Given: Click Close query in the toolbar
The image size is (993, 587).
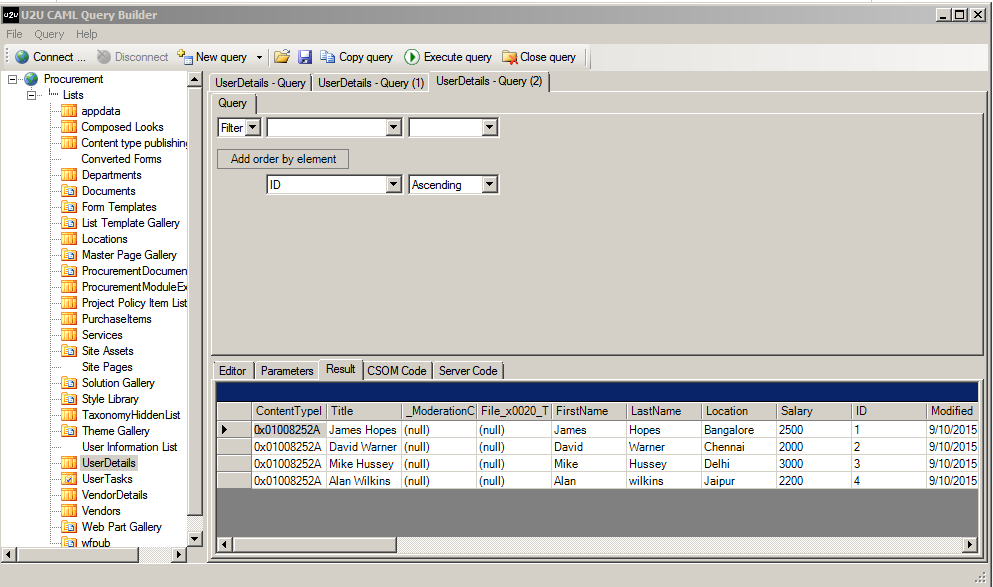Looking at the screenshot, I should pos(539,57).
